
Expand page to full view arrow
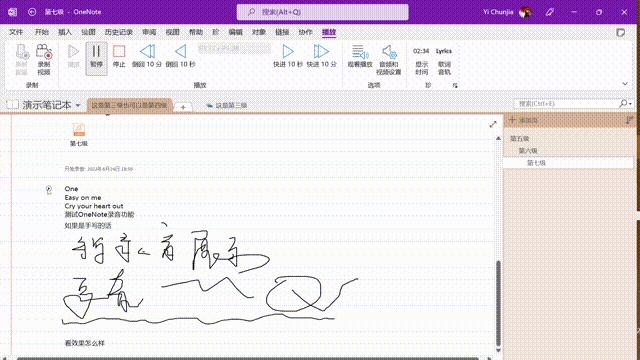point(493,124)
